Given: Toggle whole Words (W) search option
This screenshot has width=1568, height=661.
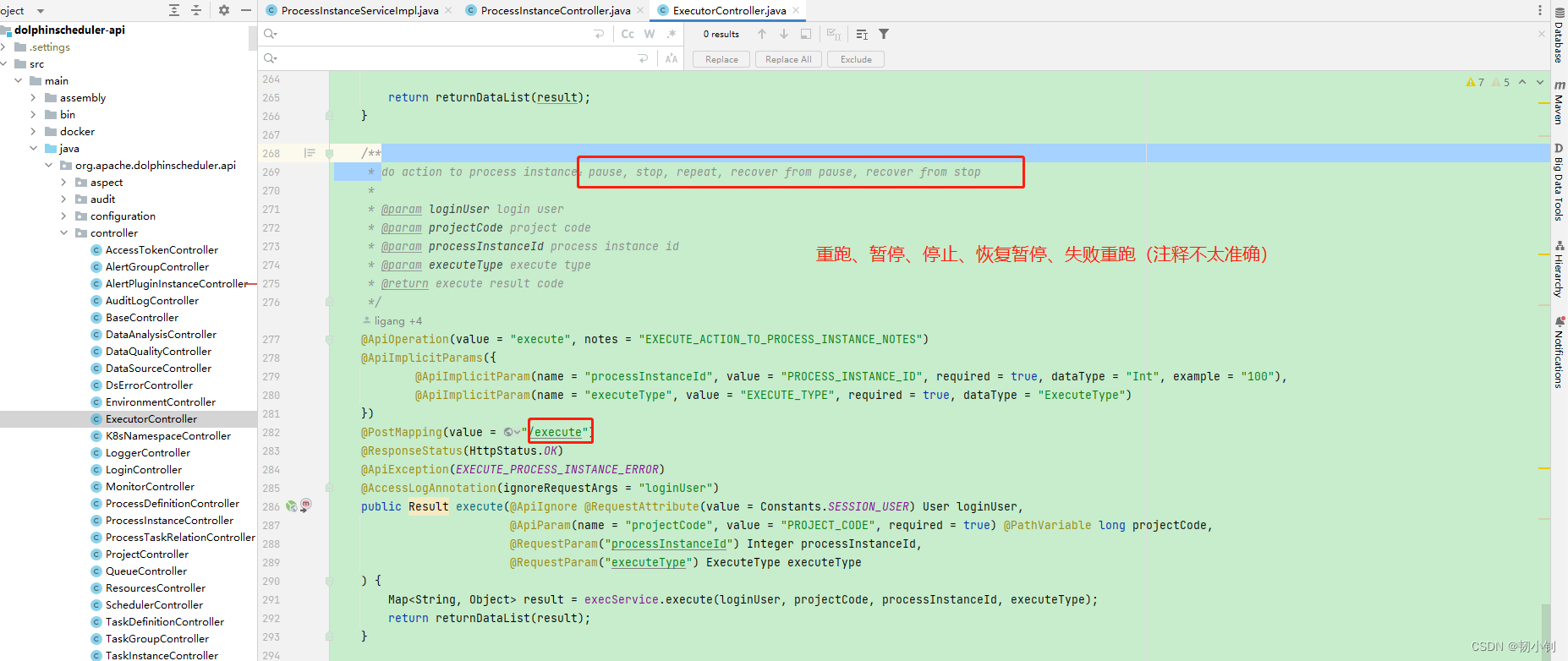Looking at the screenshot, I should (650, 34).
